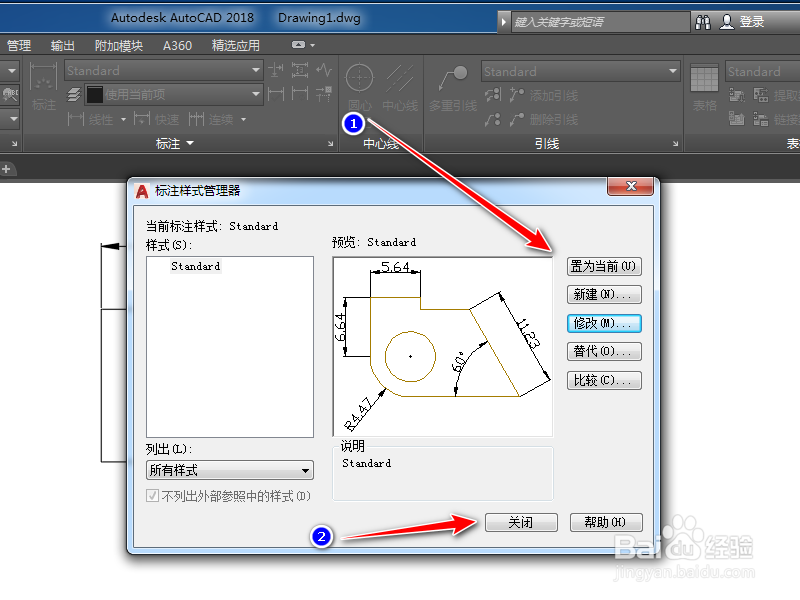This screenshot has width=800, height=600.
Task: Open the 附加模块 ribbon tab
Action: [x=118, y=45]
